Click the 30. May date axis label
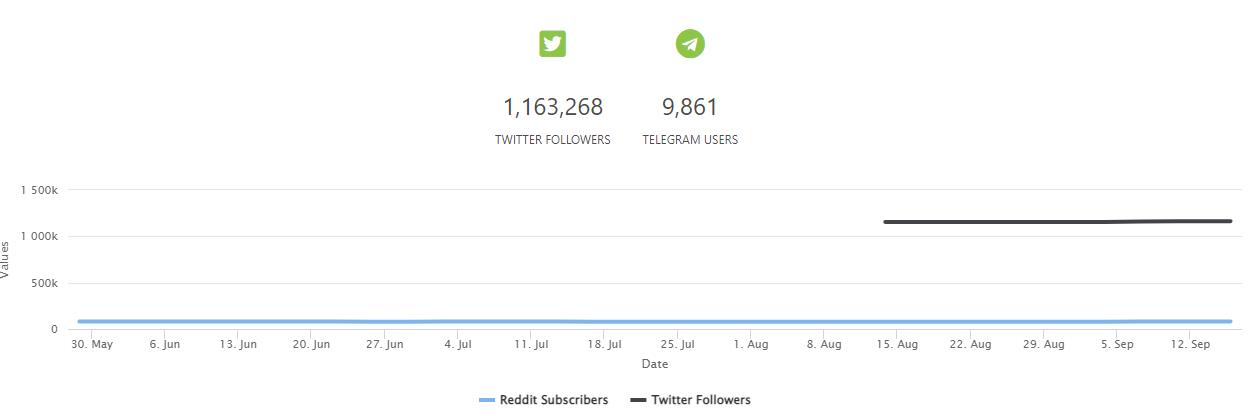Image resolution: width=1258 pixels, height=417 pixels. coord(92,345)
